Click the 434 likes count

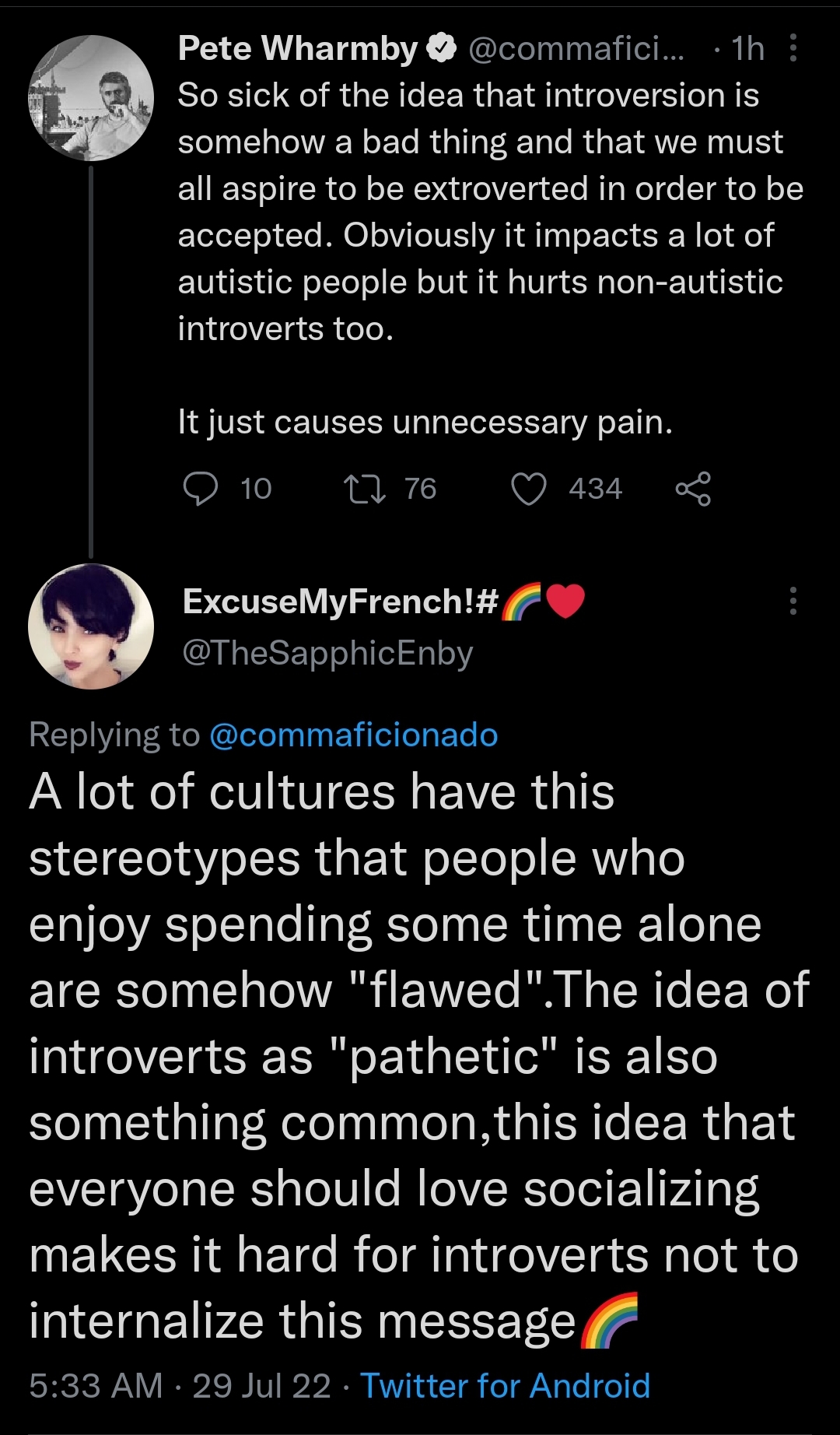pyautogui.click(x=595, y=489)
